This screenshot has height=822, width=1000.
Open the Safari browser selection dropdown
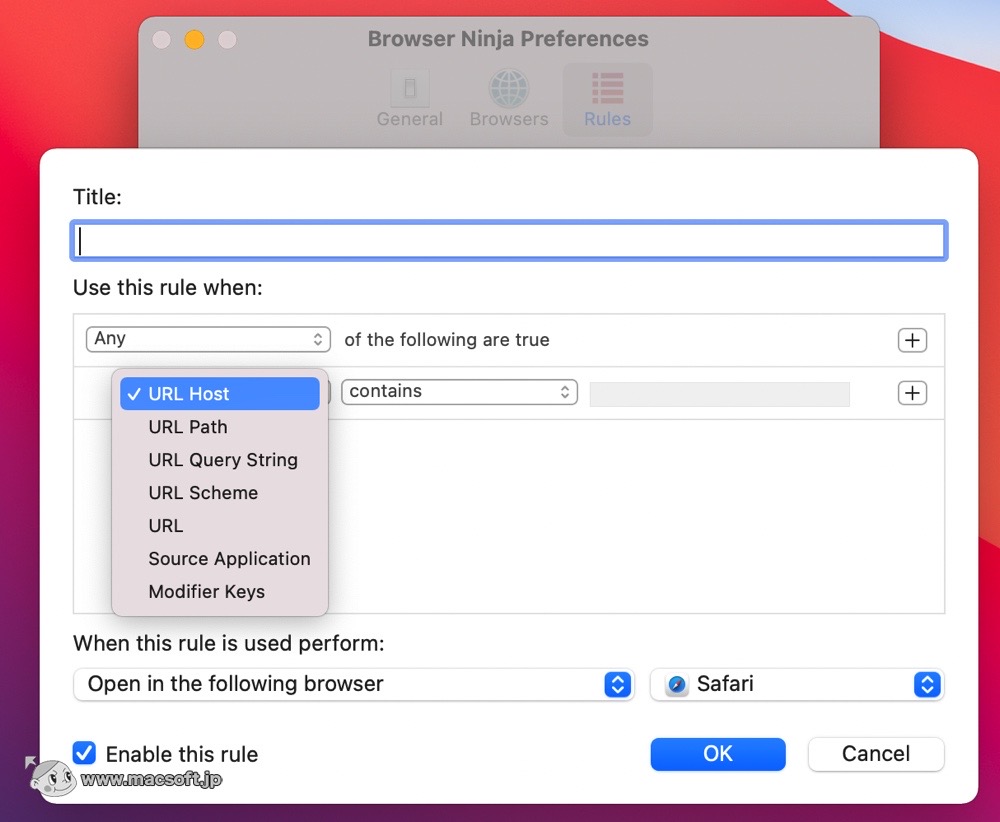tap(796, 684)
